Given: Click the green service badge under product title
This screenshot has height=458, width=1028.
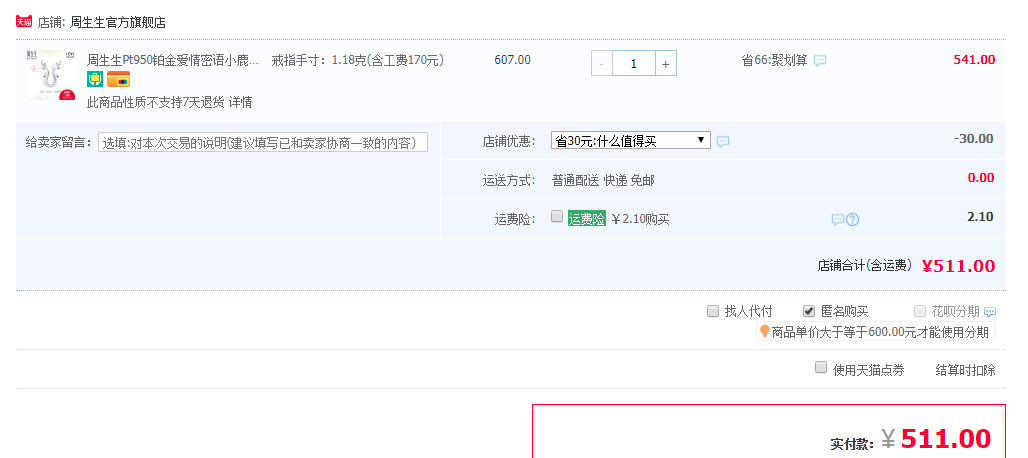Looking at the screenshot, I should tap(95, 79).
